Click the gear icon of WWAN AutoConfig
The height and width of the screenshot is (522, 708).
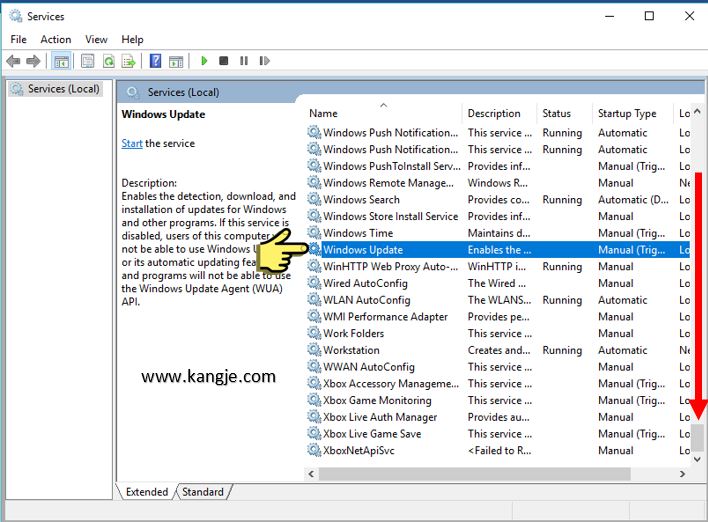(314, 366)
